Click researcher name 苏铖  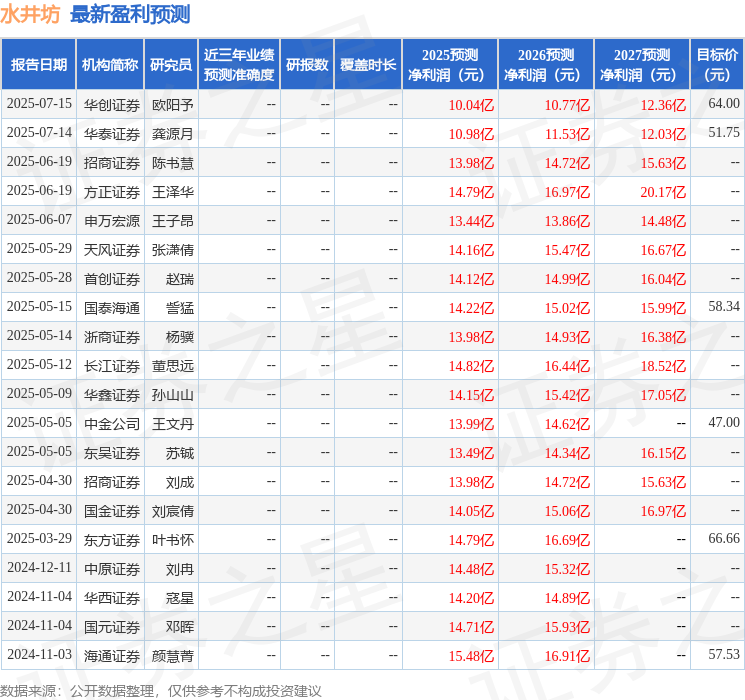(180, 452)
